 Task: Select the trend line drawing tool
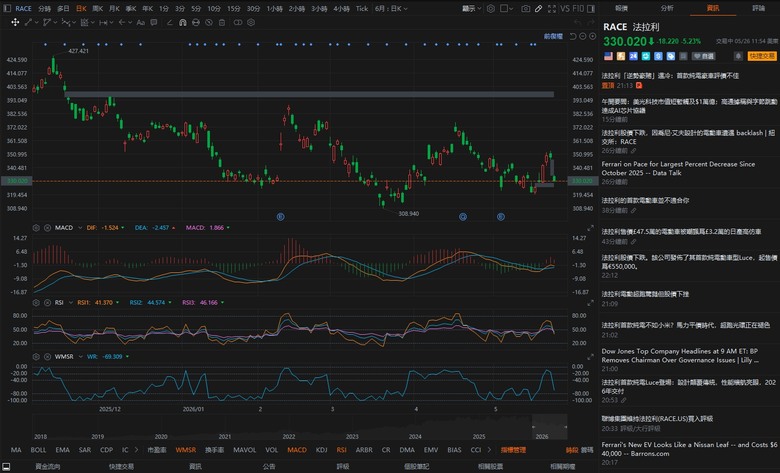click(28, 22)
